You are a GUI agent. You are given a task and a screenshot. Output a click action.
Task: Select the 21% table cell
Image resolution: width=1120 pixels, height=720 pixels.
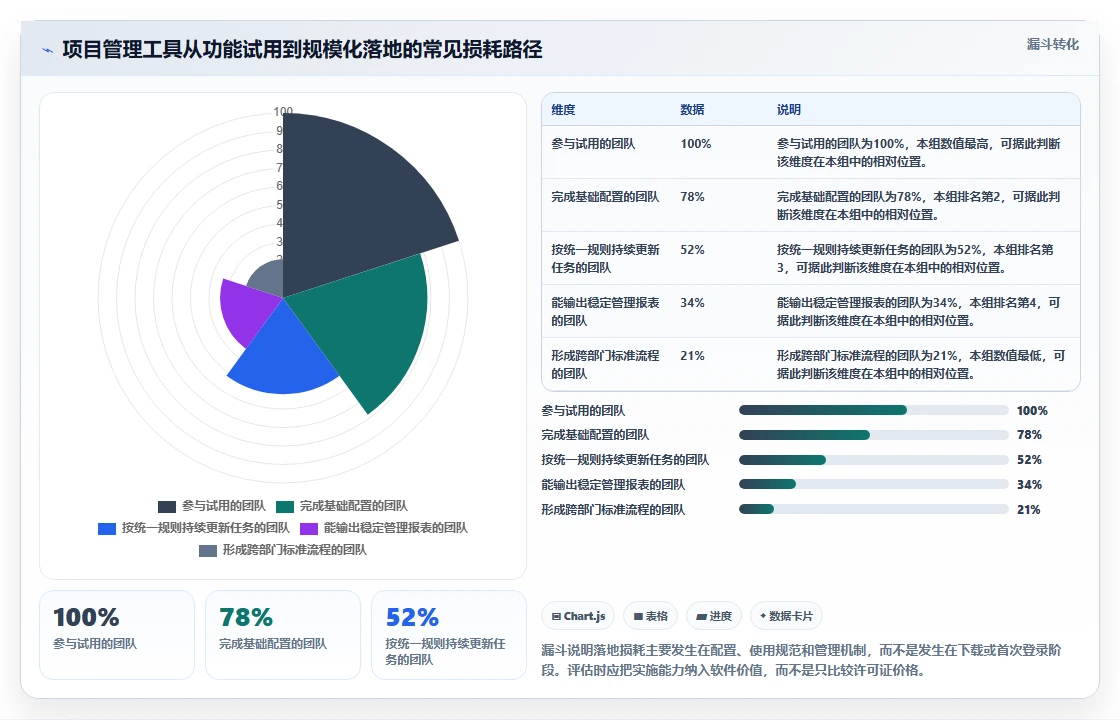(692, 355)
